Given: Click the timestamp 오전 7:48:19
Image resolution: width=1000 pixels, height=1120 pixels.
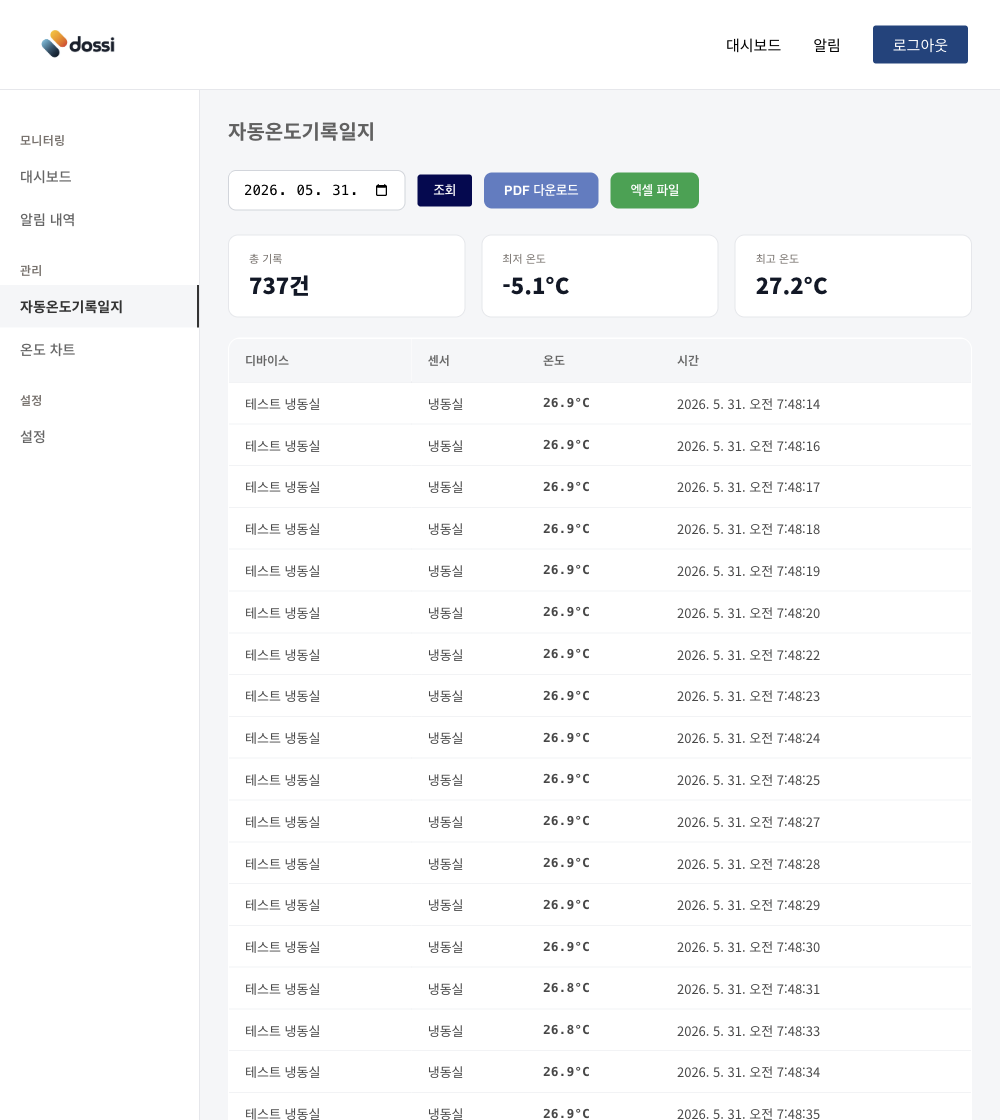Looking at the screenshot, I should (749, 571).
